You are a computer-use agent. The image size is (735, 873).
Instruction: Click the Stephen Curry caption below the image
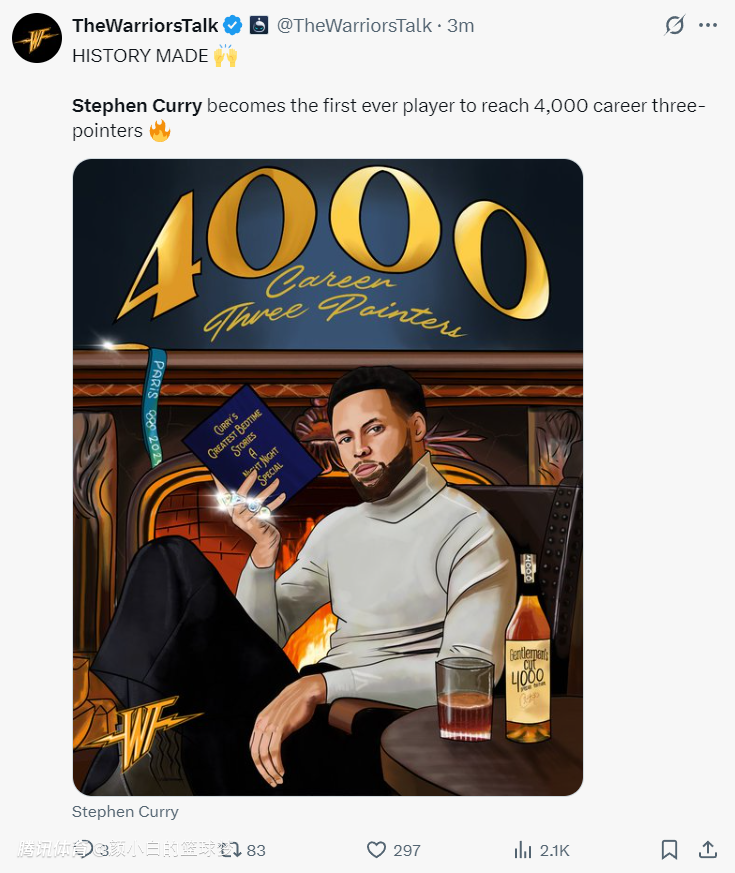(125, 811)
